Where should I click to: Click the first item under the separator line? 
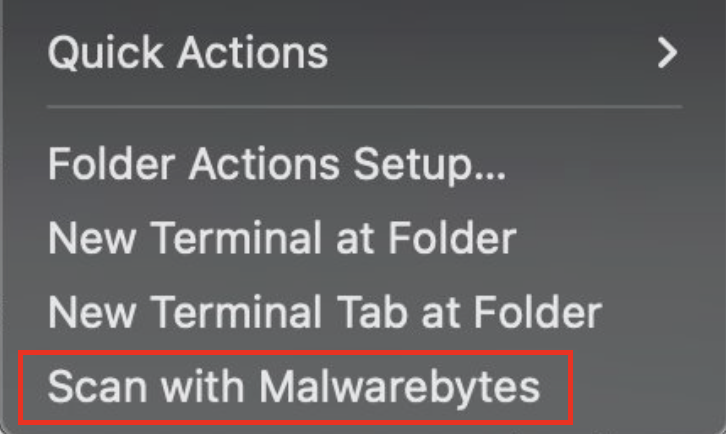click(277, 164)
